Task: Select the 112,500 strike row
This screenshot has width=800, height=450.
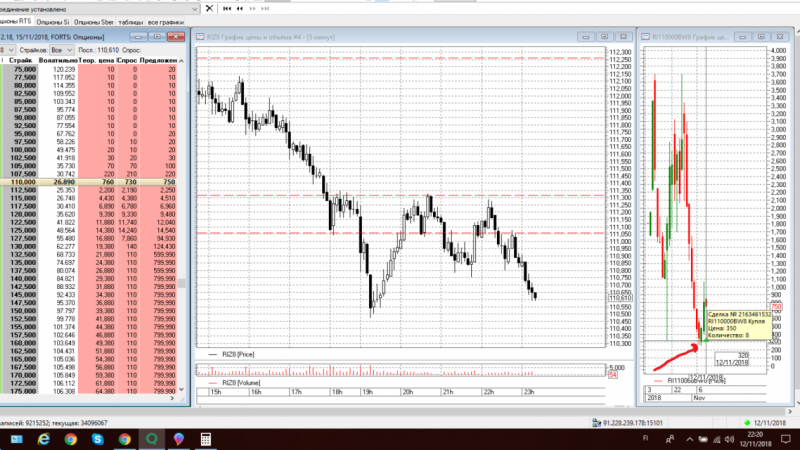Action: (91, 190)
